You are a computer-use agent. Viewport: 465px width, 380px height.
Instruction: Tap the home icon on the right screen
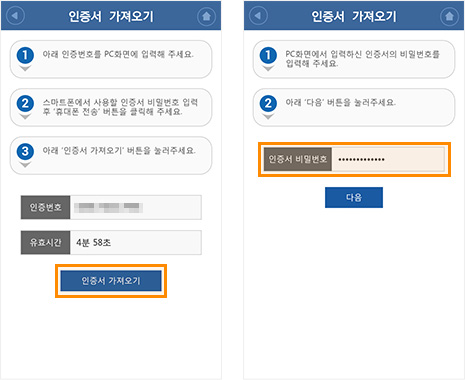pos(449,16)
